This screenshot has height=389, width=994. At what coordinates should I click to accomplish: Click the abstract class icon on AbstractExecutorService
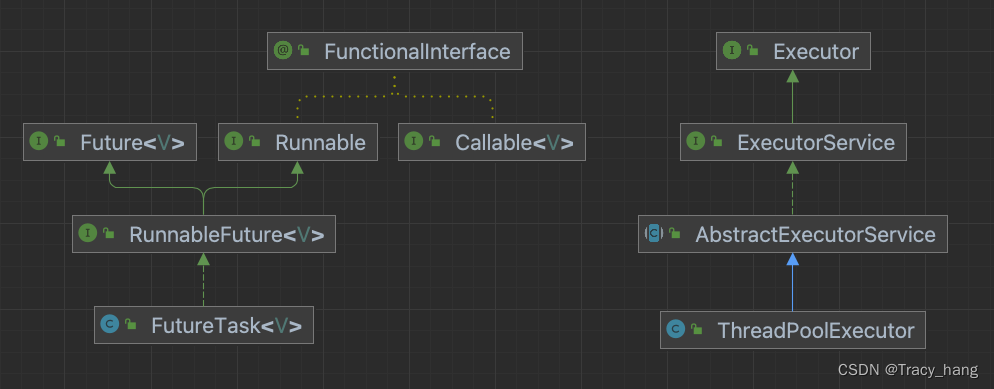click(654, 233)
